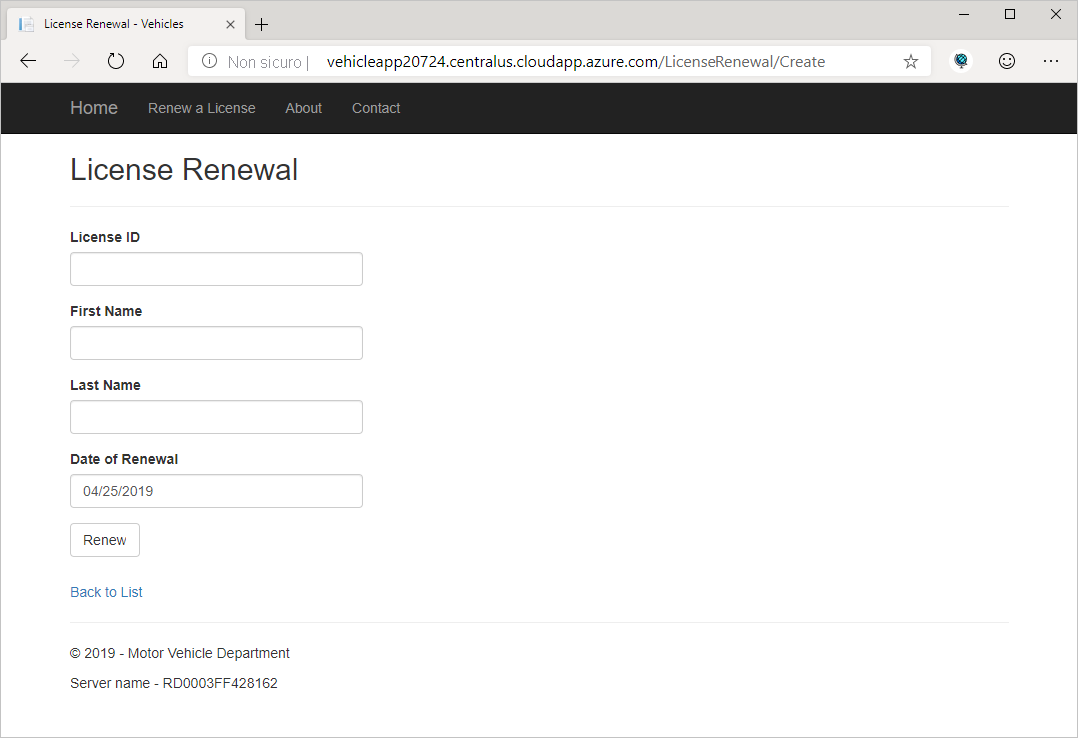Submit the form with the Renew button
Screen dimensions: 1078x738
pyautogui.click(x=104, y=539)
